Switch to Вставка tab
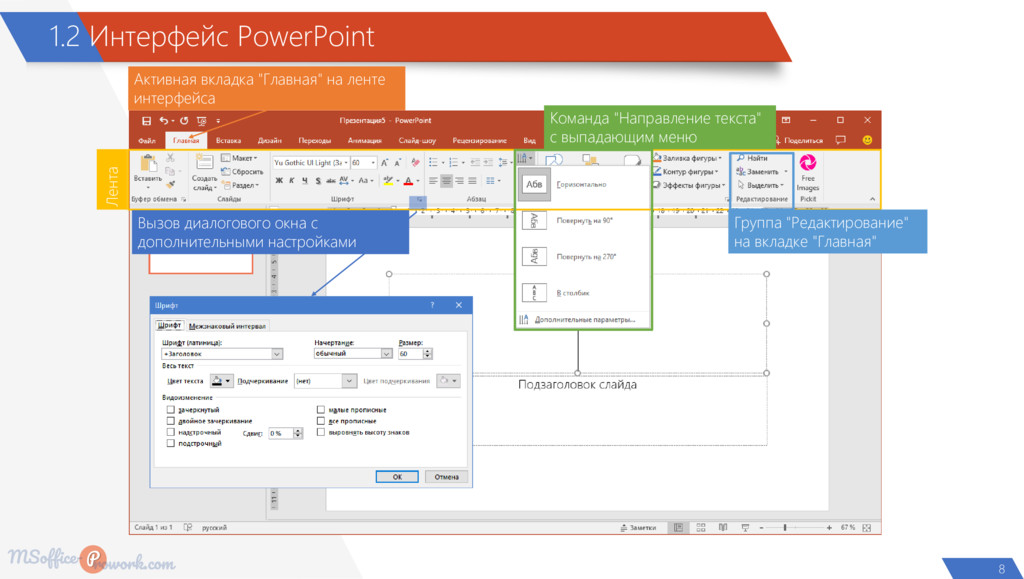This screenshot has height=579, width=1024. tap(229, 140)
